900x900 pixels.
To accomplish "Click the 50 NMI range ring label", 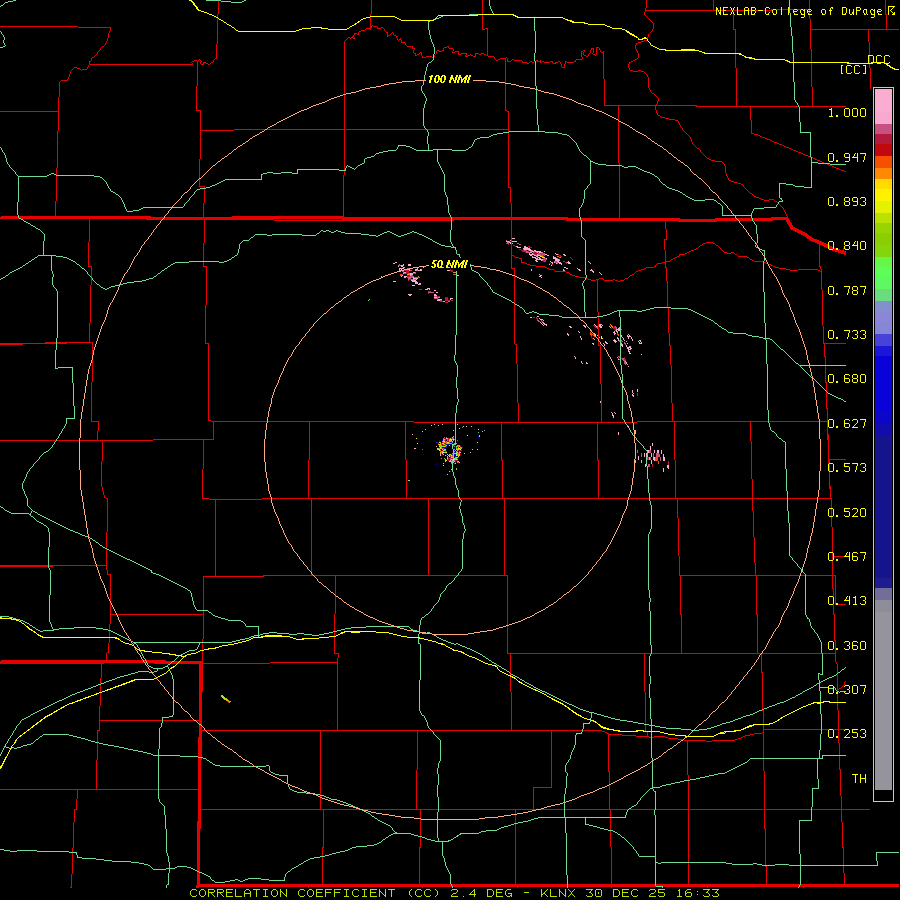I will coord(449,265).
